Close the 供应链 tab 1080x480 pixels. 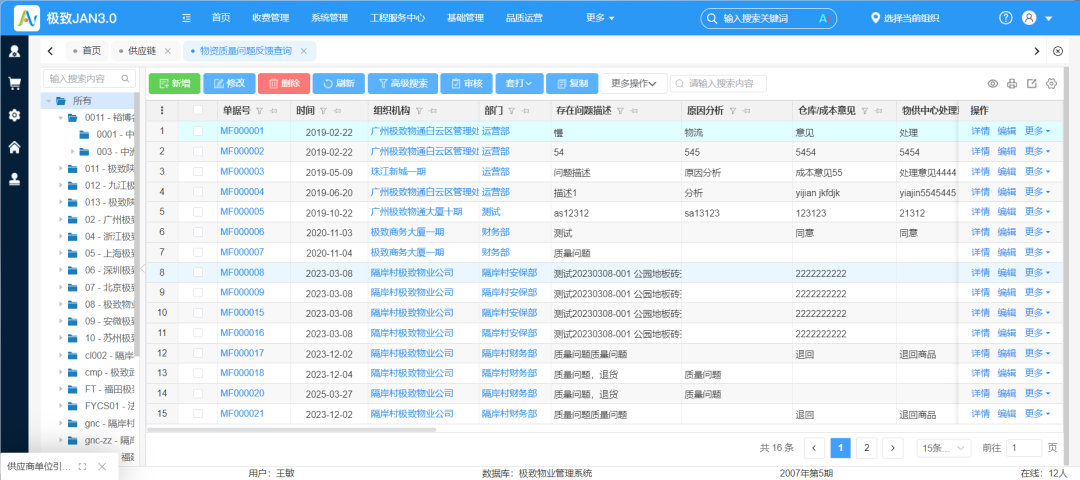167,51
